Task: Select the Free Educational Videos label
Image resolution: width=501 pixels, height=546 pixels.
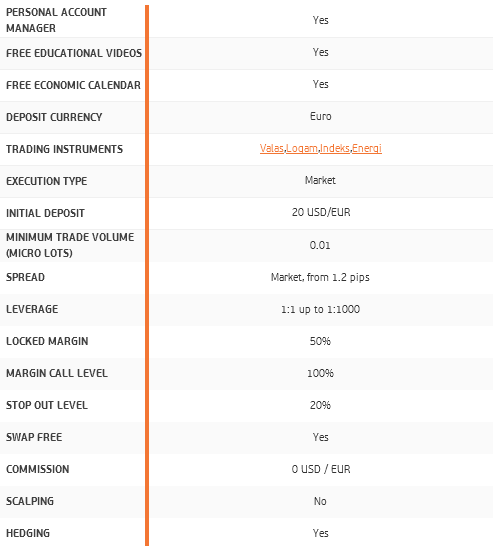Action: click(x=74, y=53)
